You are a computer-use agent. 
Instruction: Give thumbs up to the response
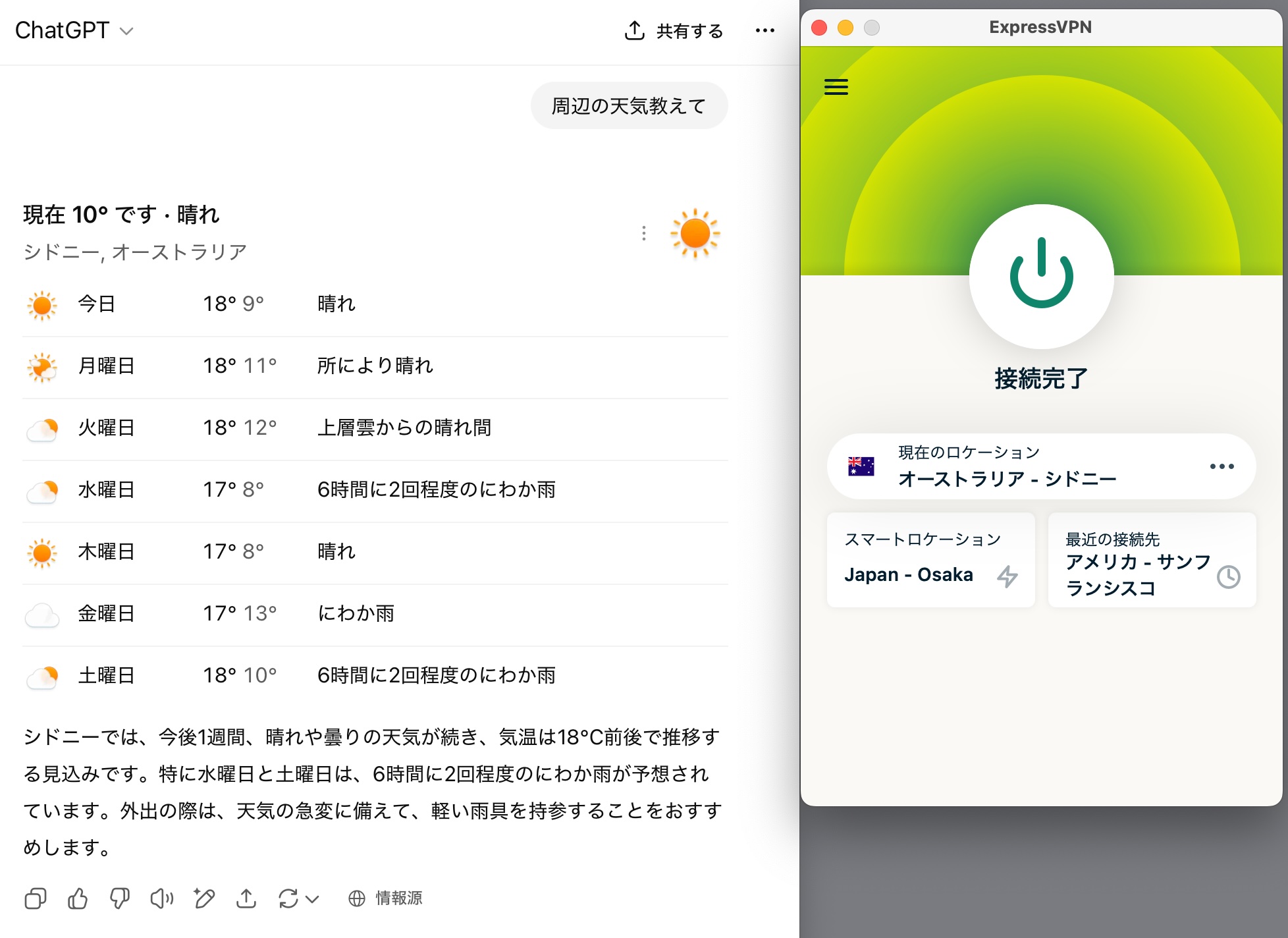tap(78, 898)
